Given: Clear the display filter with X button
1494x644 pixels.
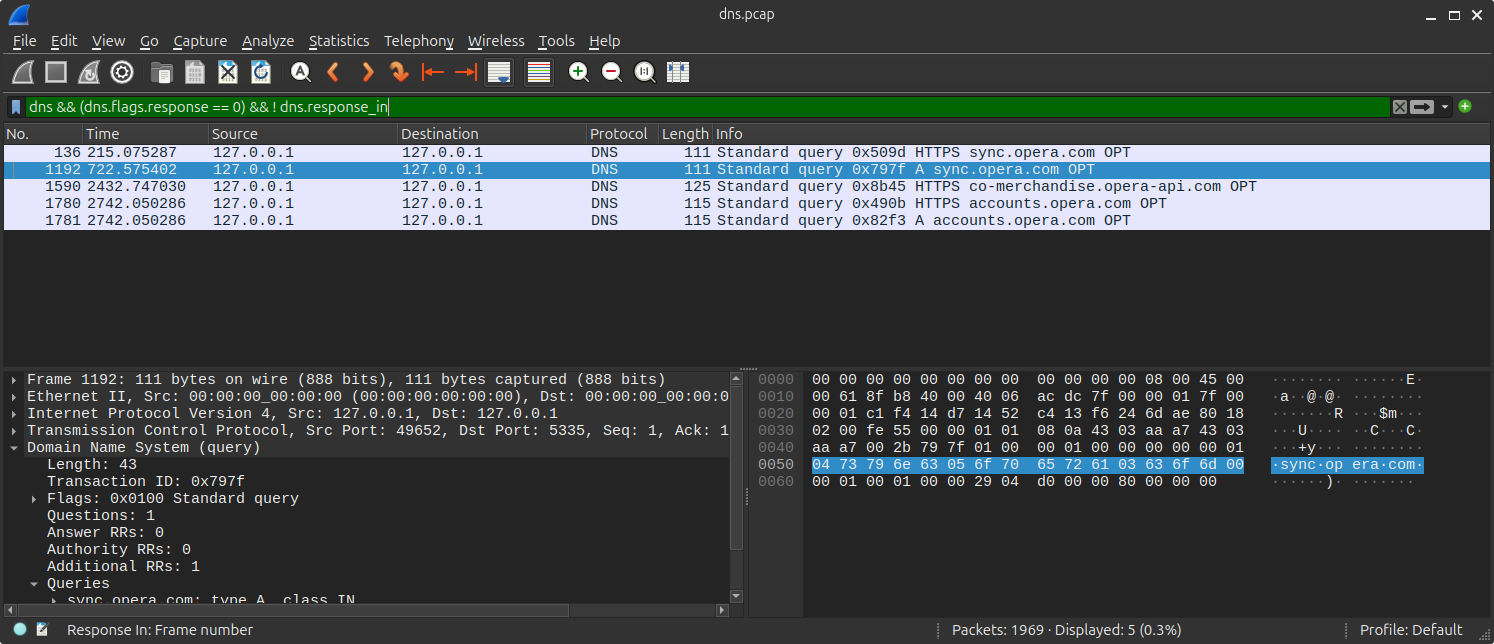Looking at the screenshot, I should tap(1400, 107).
